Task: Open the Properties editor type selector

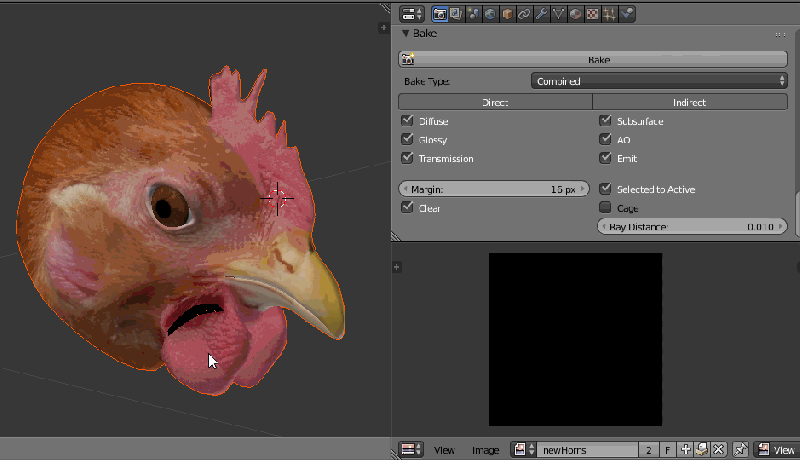Action: click(x=412, y=14)
